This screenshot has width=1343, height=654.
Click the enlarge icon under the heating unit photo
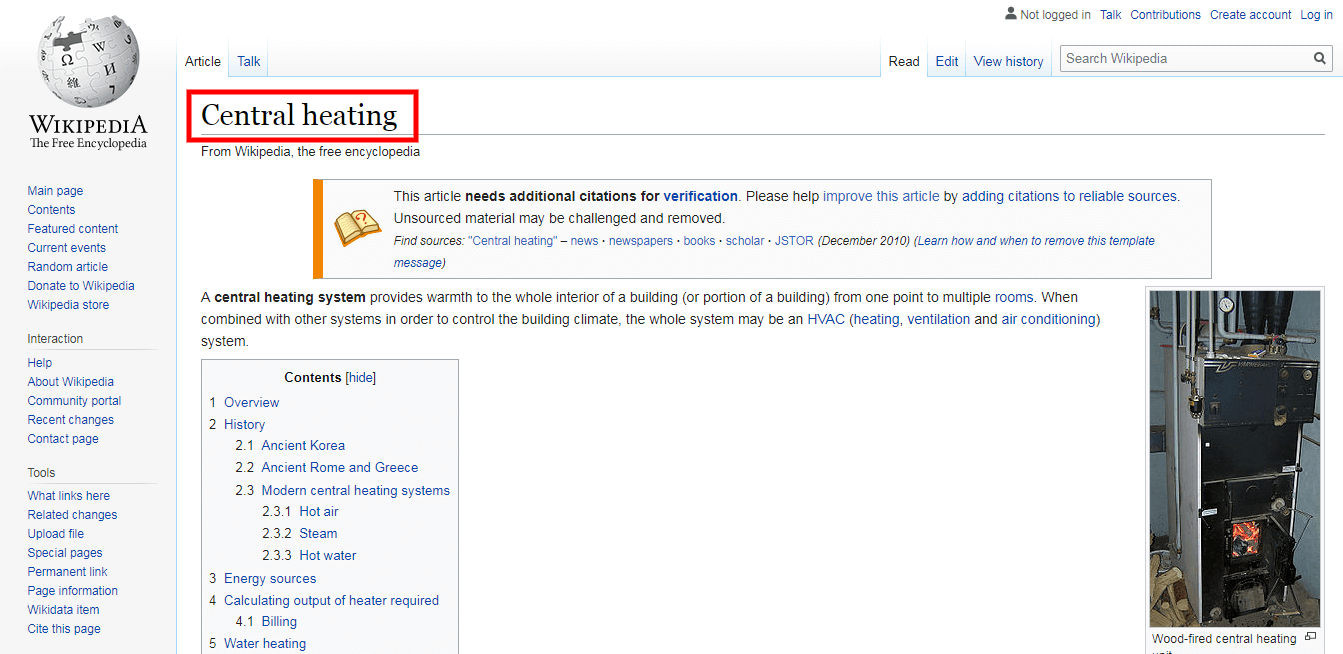[1310, 637]
